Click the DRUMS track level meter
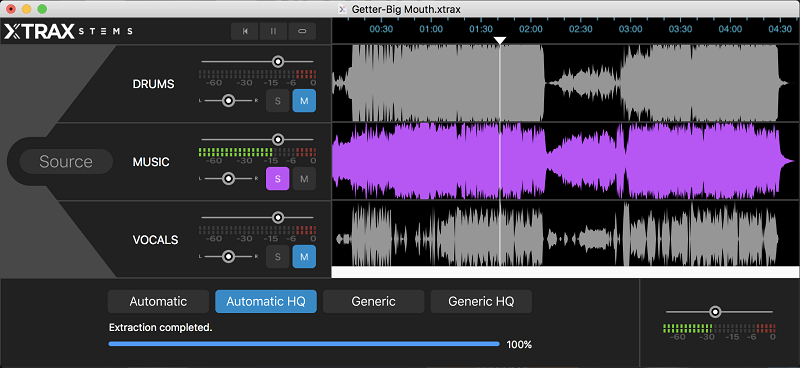The width and height of the screenshot is (800, 368). pos(257,75)
